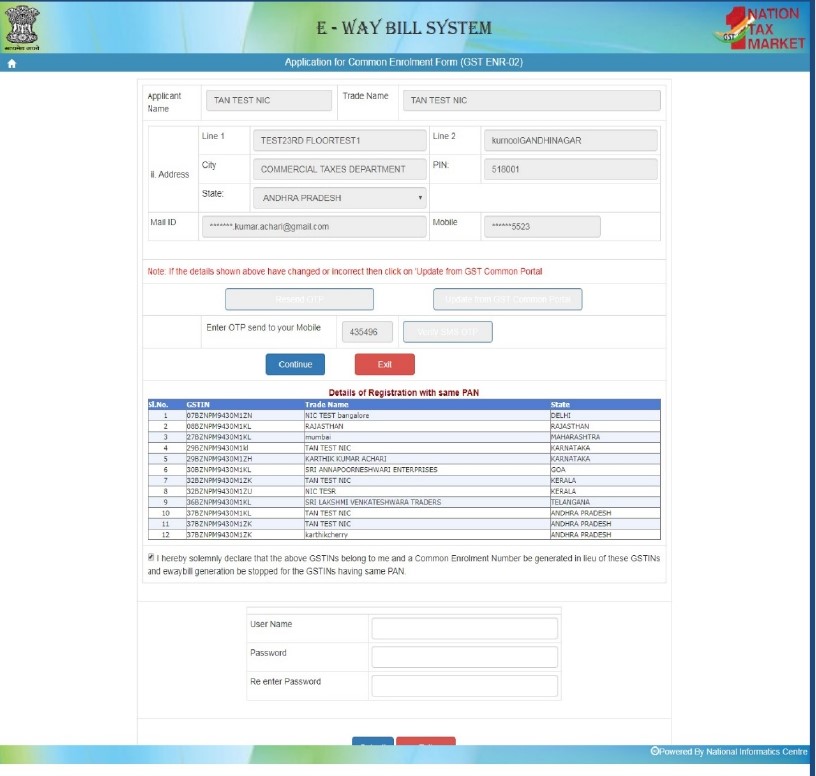Click 'GOA' state cell
This screenshot has height=776, width=816.
tap(558, 469)
